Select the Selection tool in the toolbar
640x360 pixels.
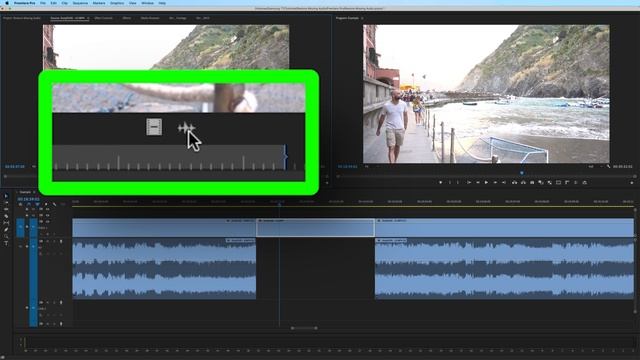[x=6, y=196]
